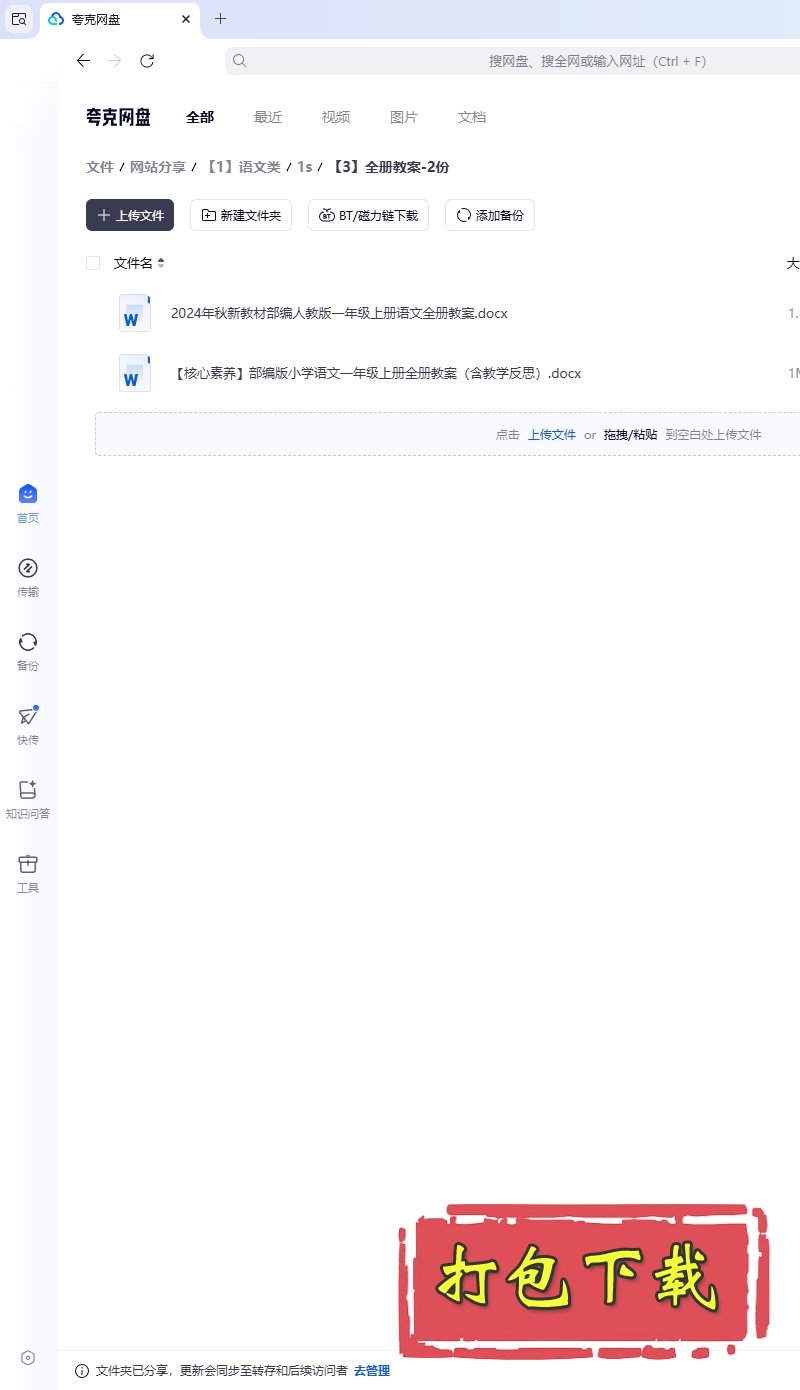Open the 工具 tools sidebar icon

28,864
